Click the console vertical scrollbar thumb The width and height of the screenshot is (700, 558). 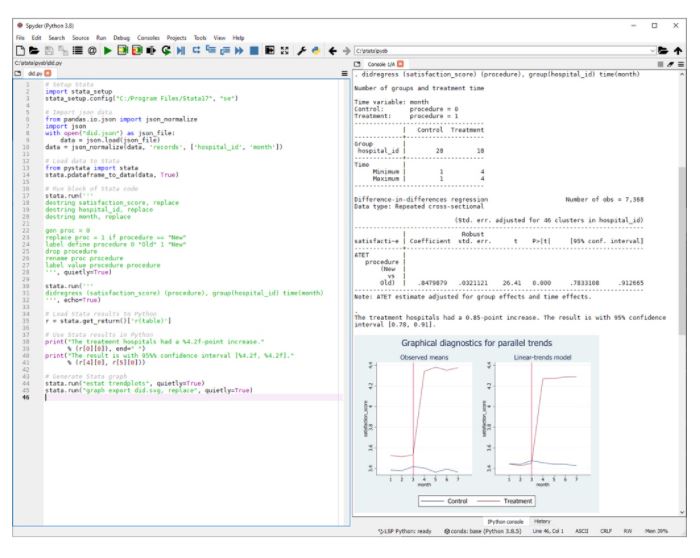681,250
